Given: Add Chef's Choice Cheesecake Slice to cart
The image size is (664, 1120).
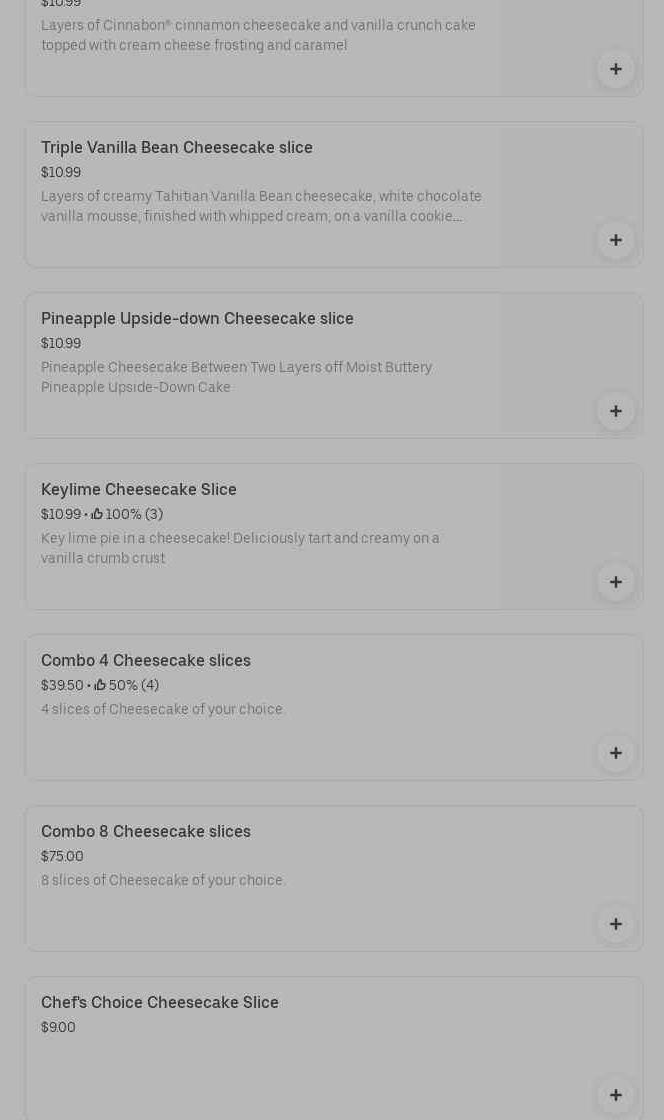Looking at the screenshot, I should click(x=615, y=1095).
